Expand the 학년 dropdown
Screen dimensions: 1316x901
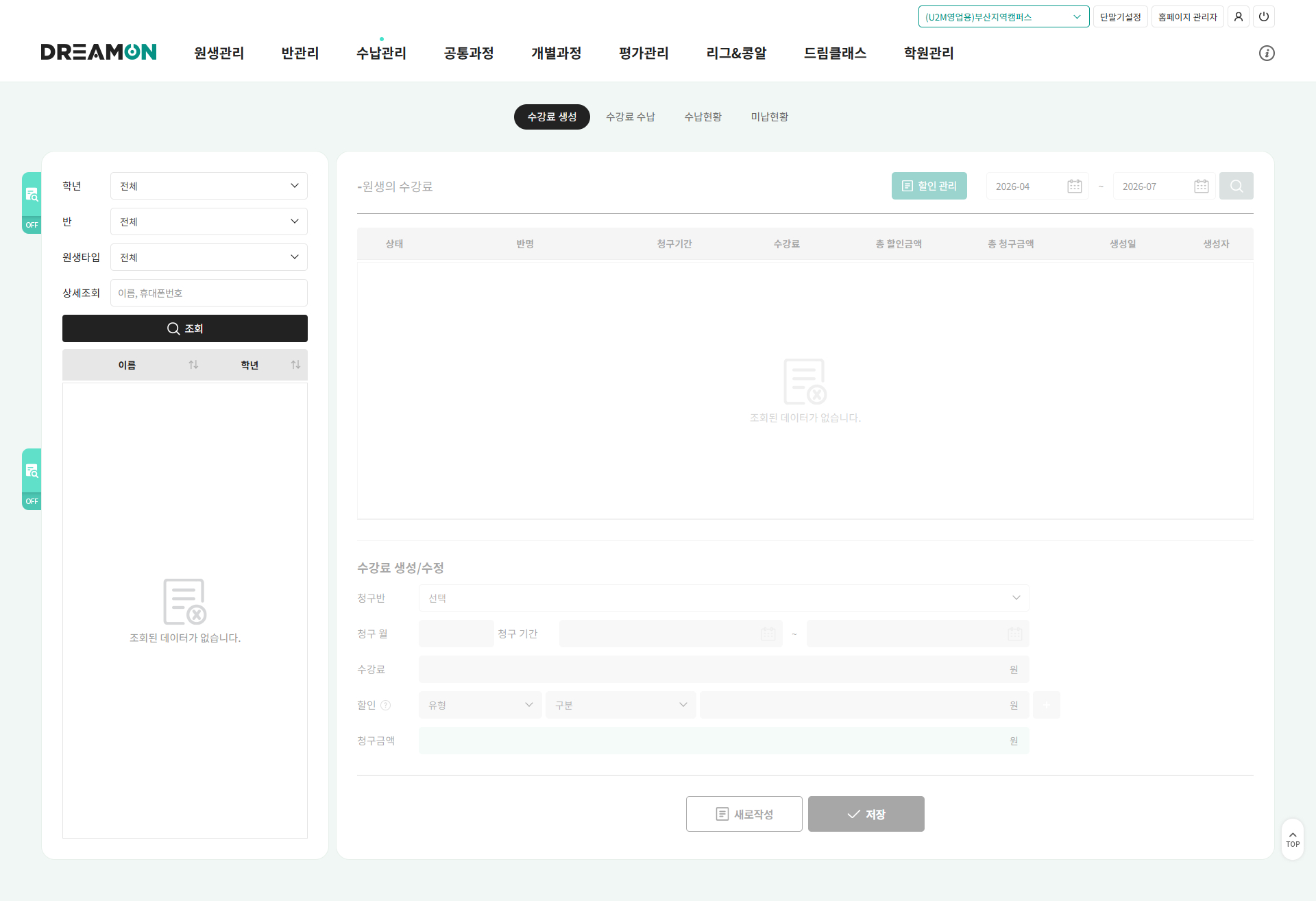click(x=209, y=186)
